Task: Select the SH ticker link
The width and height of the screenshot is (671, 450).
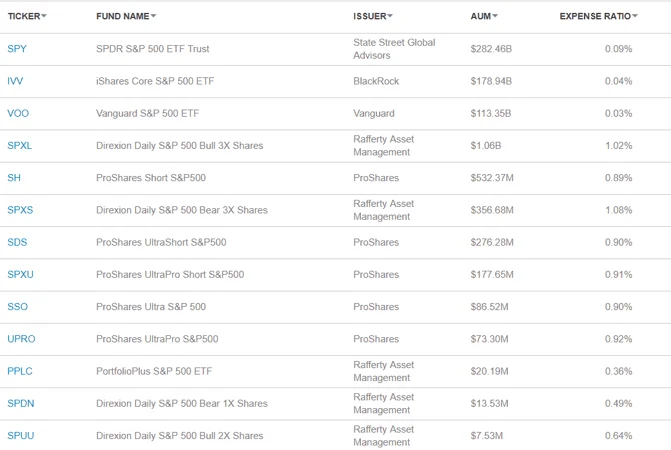Action: point(13,178)
